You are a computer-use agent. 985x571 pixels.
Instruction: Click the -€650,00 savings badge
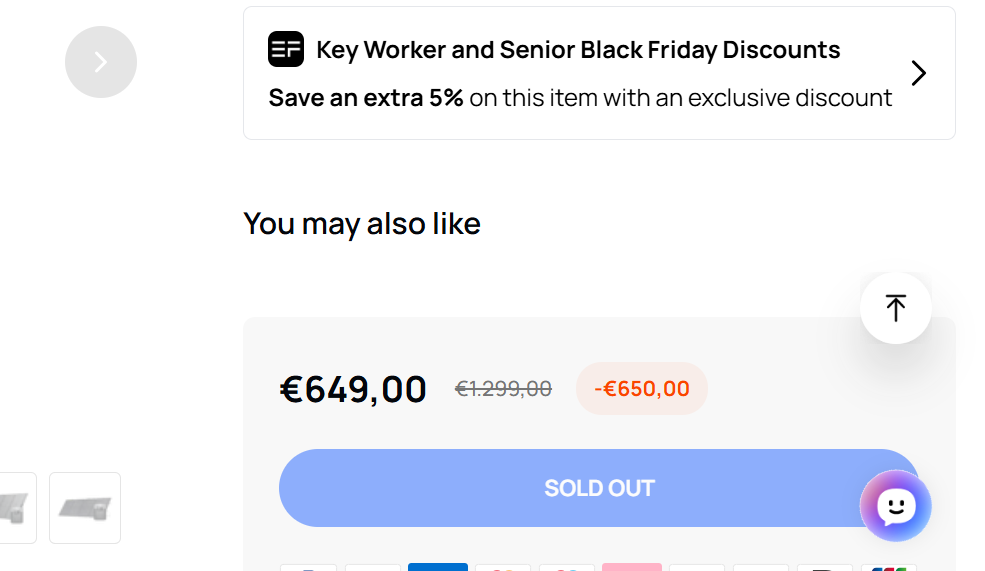click(x=641, y=388)
